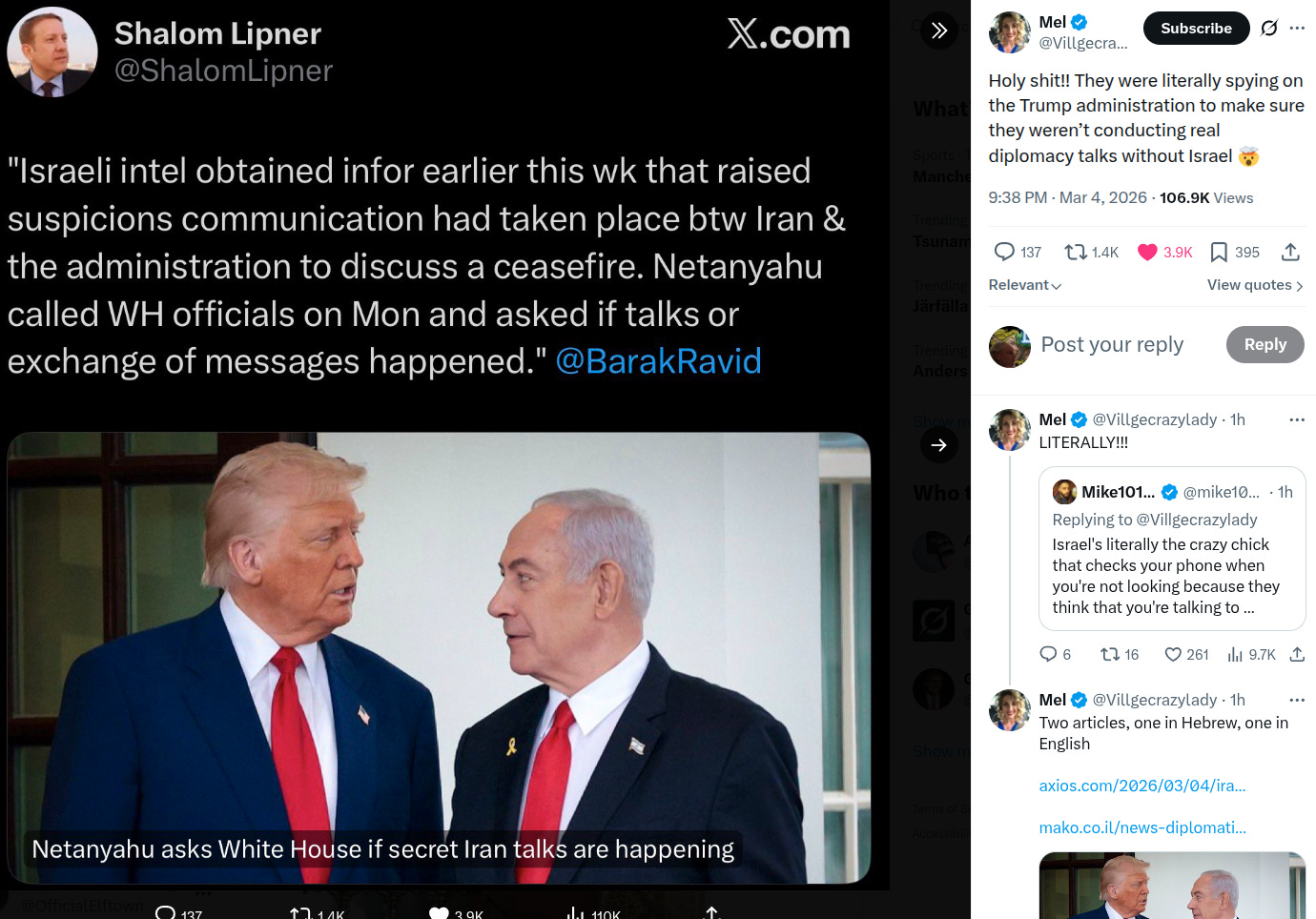Like the LITERALLY!!! reply with 261 likes

point(1186,654)
